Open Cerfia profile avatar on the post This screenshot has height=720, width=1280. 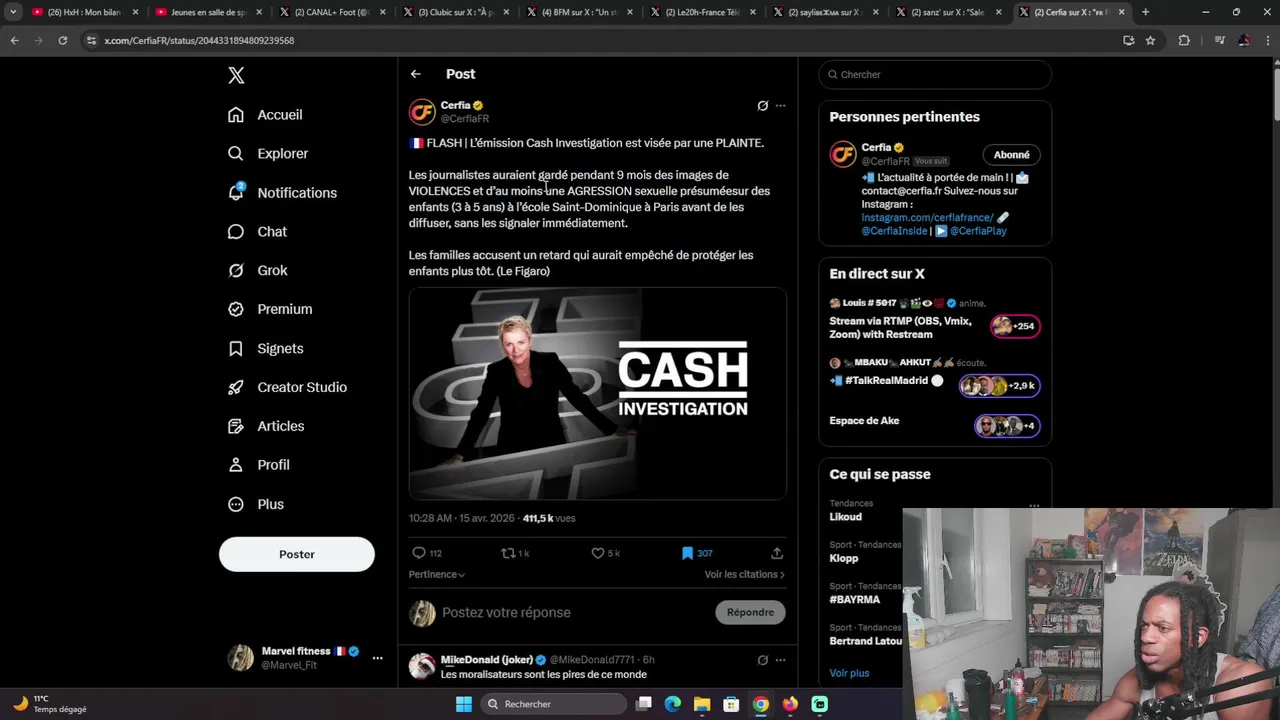(x=422, y=112)
